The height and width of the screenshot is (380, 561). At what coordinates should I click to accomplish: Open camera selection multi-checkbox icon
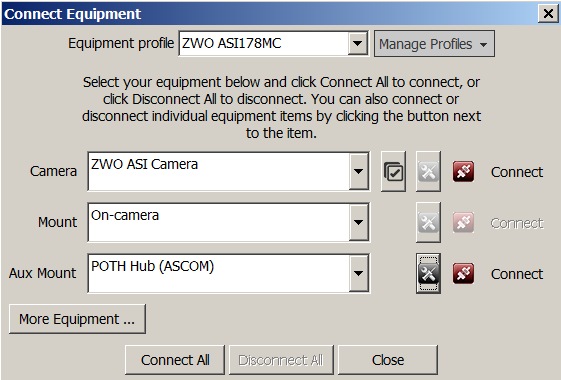[394, 171]
